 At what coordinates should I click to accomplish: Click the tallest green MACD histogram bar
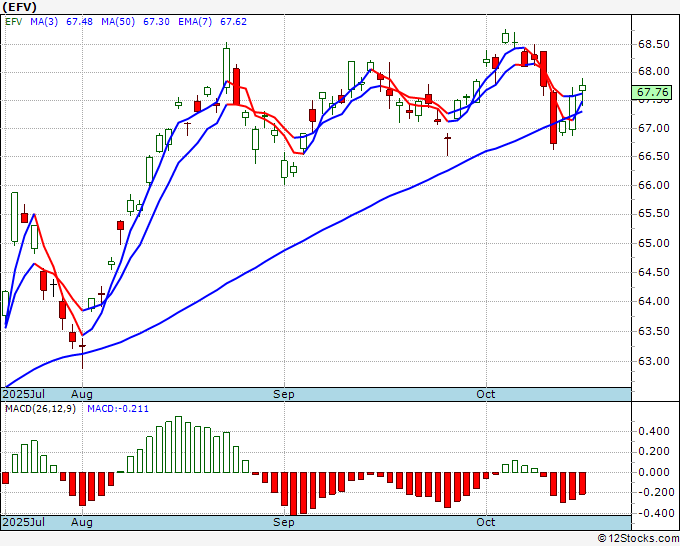tap(178, 445)
